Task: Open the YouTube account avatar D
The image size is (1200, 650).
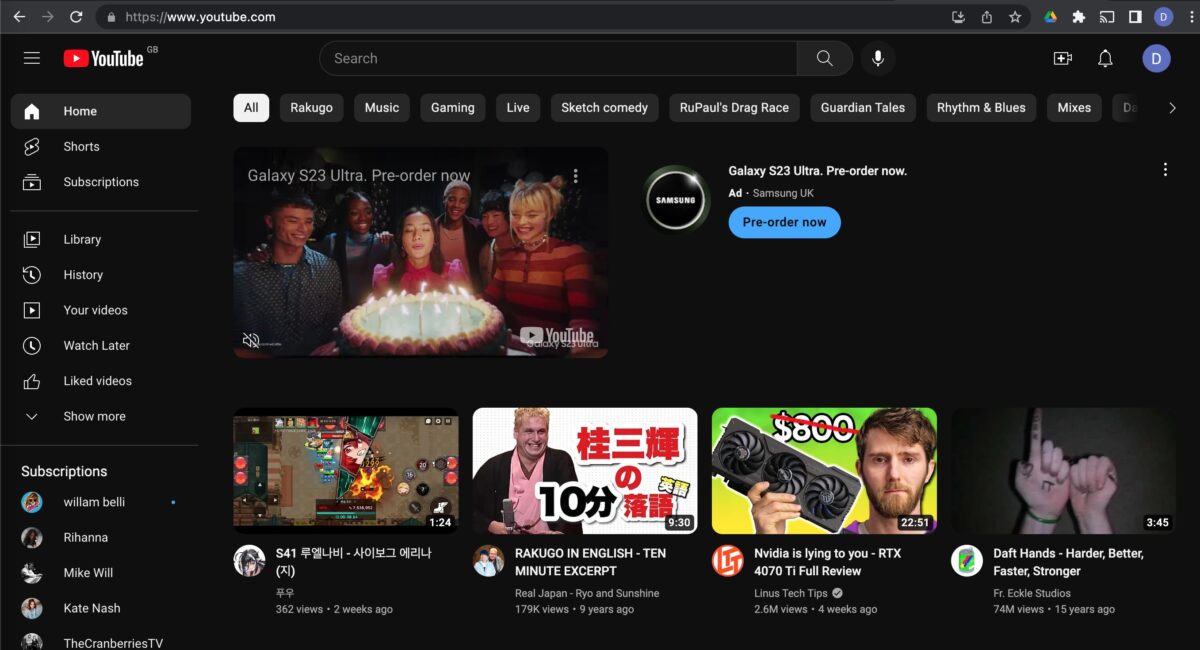Action: pyautogui.click(x=1156, y=58)
